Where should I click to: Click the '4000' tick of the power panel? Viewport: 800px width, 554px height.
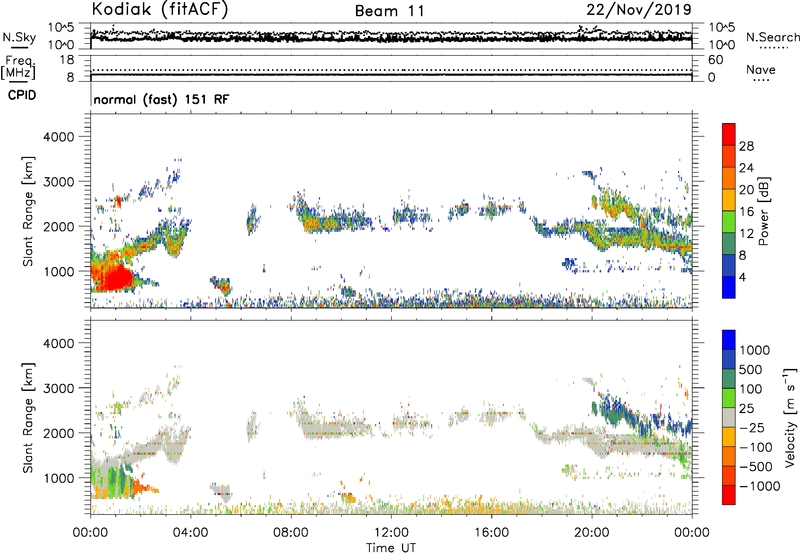(59, 137)
